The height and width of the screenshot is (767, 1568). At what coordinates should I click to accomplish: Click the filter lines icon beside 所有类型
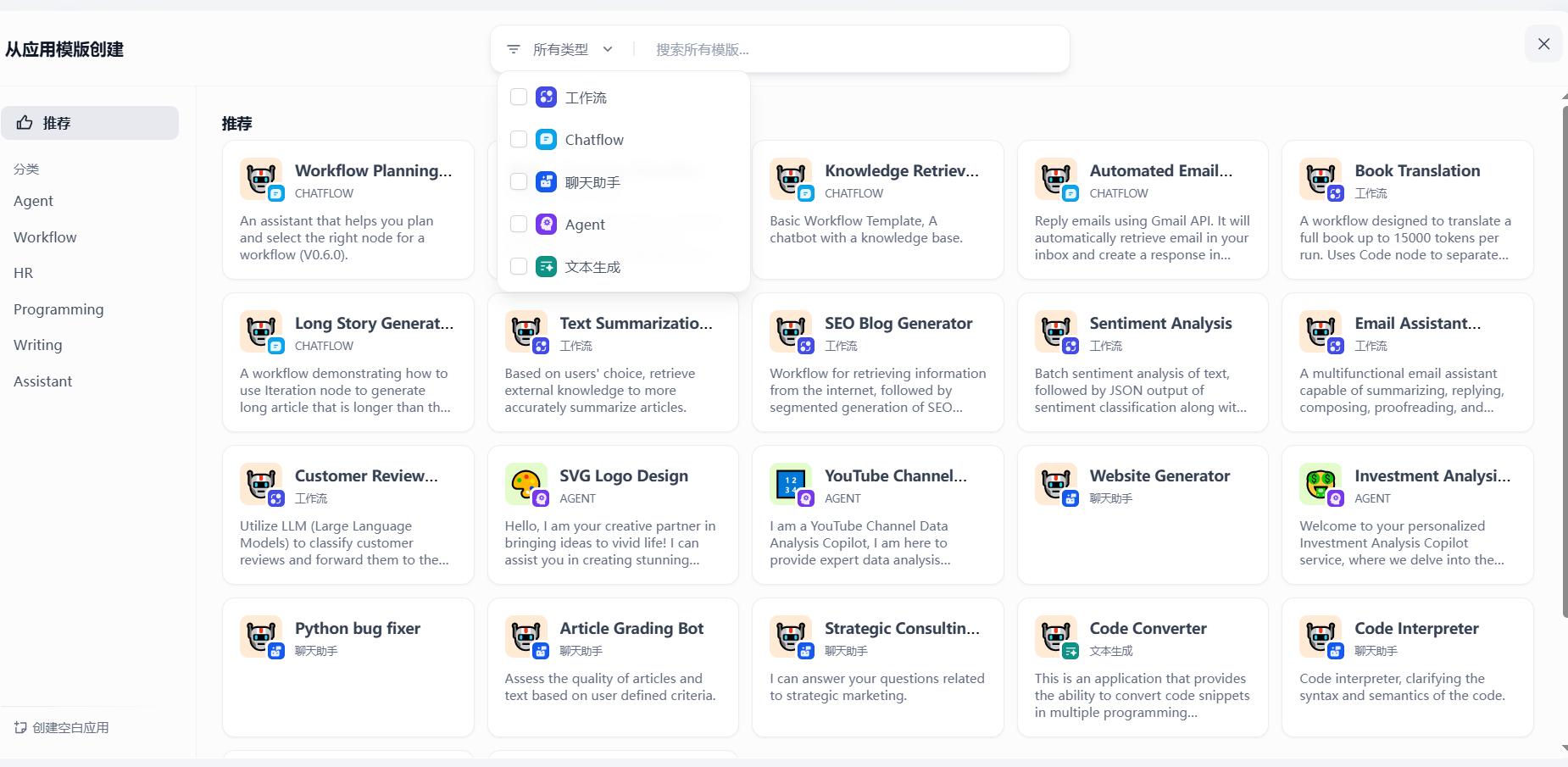[x=514, y=49]
